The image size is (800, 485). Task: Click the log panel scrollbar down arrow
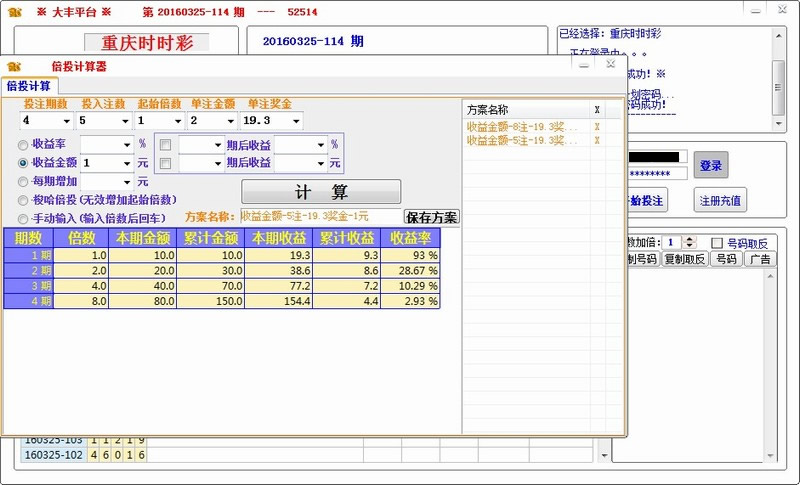pyautogui.click(x=778, y=123)
